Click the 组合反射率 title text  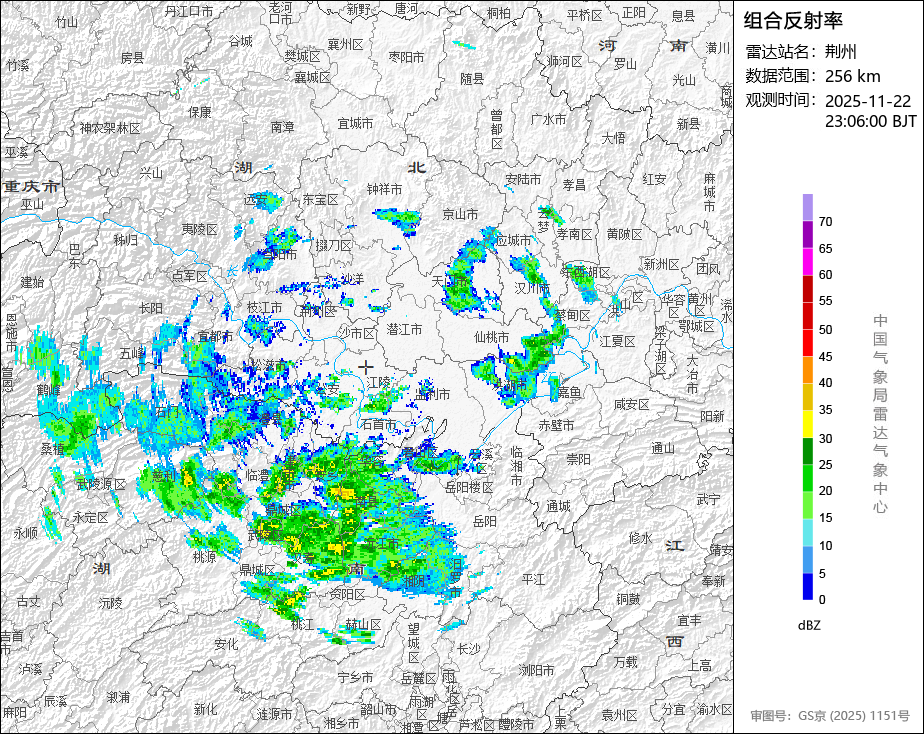click(x=793, y=21)
